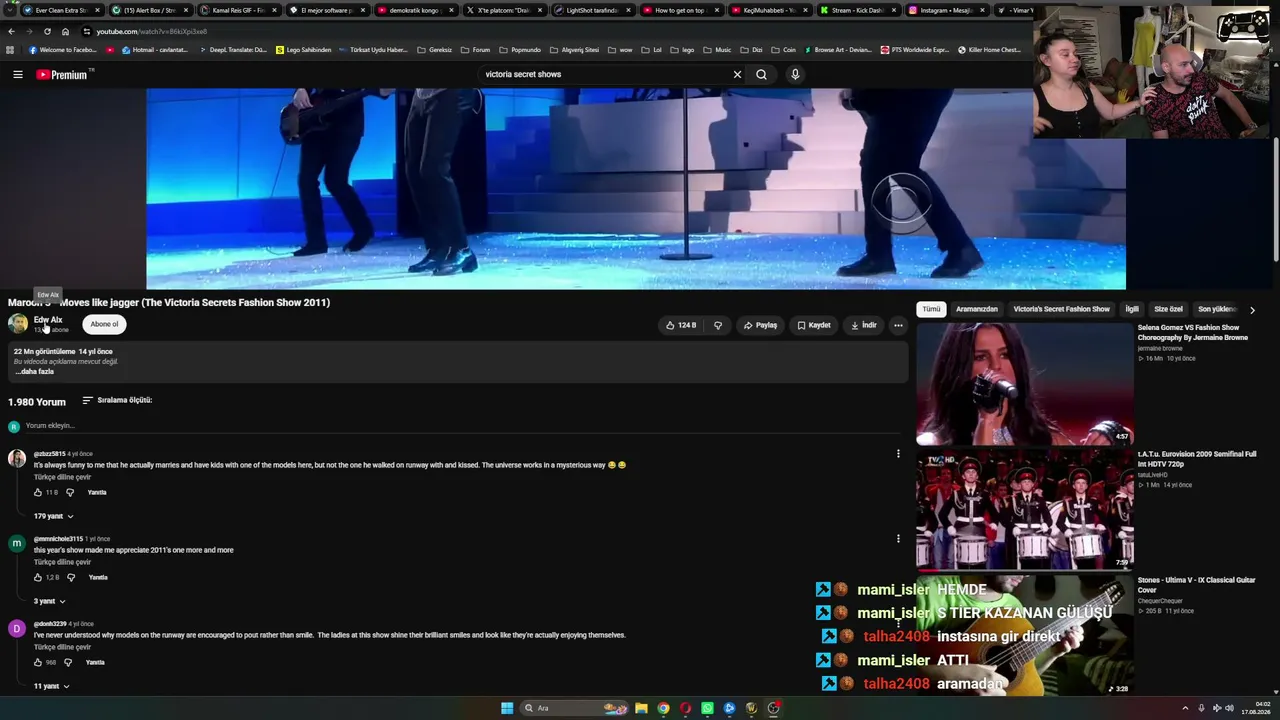Like the comment by @donh3239
The width and height of the screenshot is (1280, 720).
(38, 662)
